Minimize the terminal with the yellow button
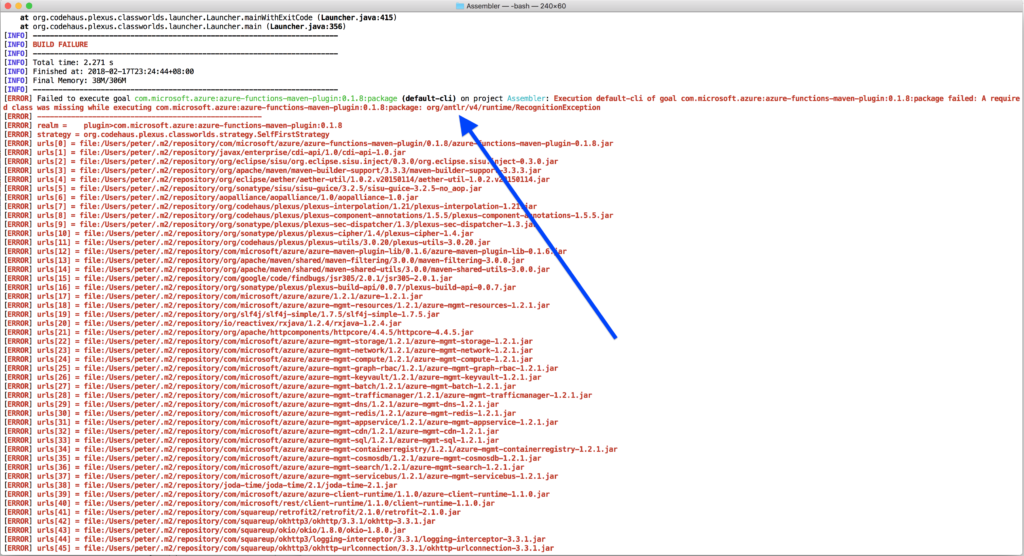The width and height of the screenshot is (1024, 556). (18, 6)
